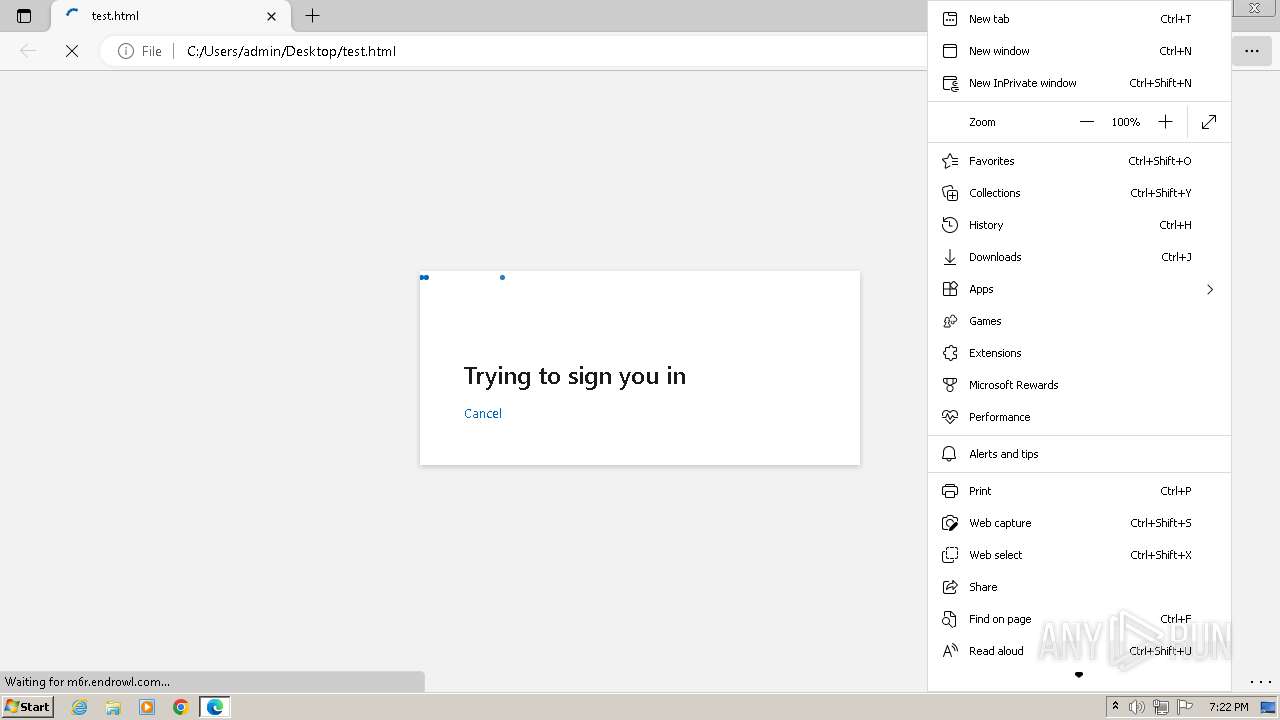1280x720 pixels.
Task: Click the Apps grid icon
Action: pos(950,289)
